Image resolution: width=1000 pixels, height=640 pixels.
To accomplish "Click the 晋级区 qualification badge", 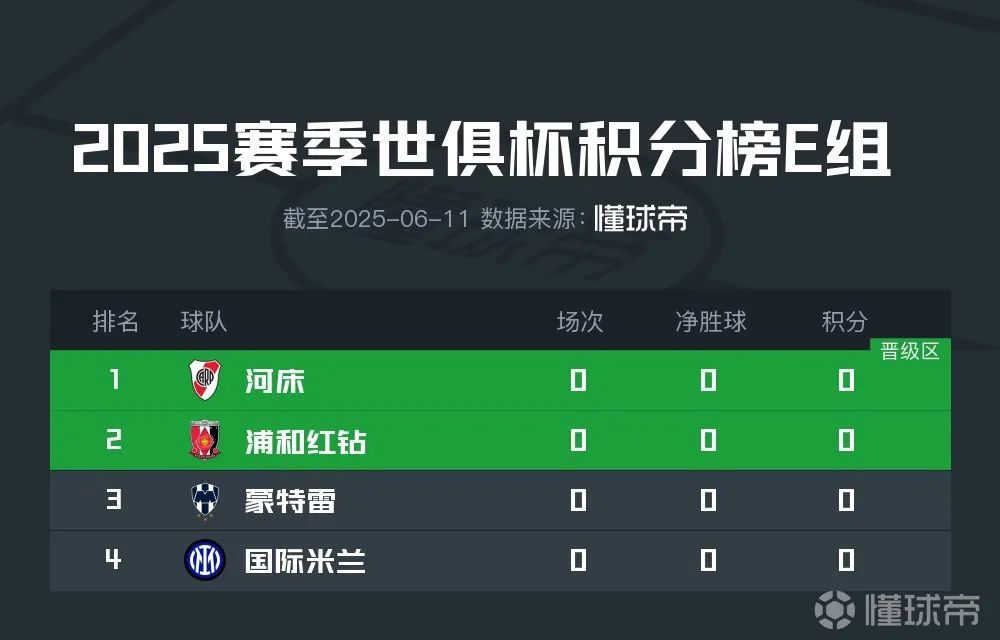I will tap(910, 351).
